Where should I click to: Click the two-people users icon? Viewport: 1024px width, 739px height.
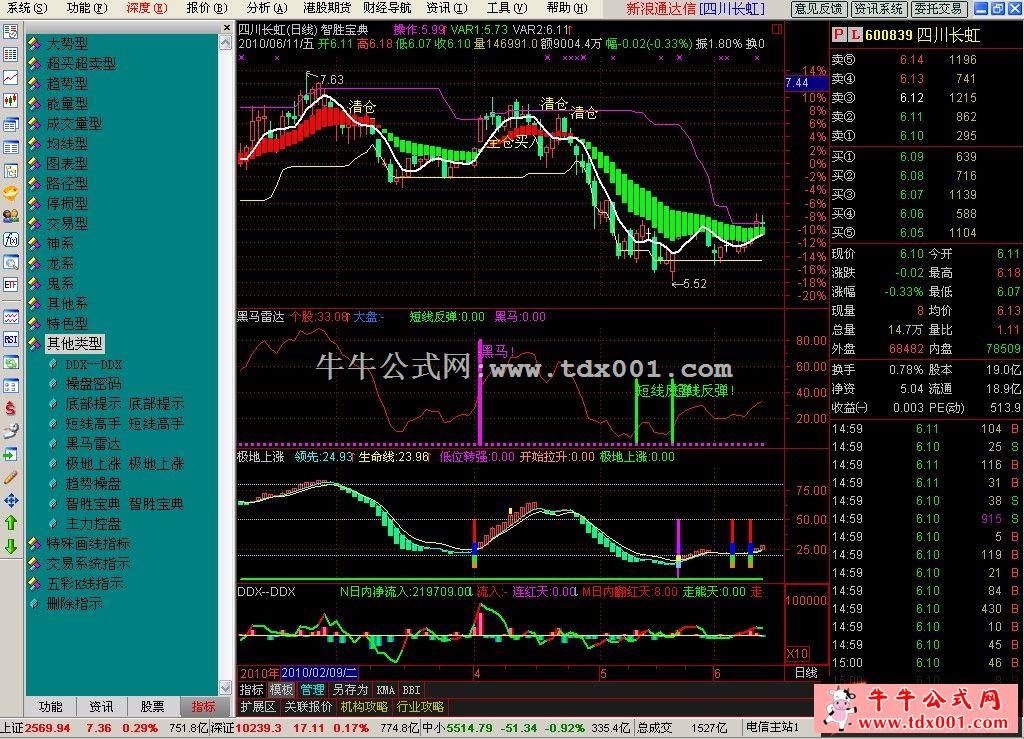click(x=10, y=216)
